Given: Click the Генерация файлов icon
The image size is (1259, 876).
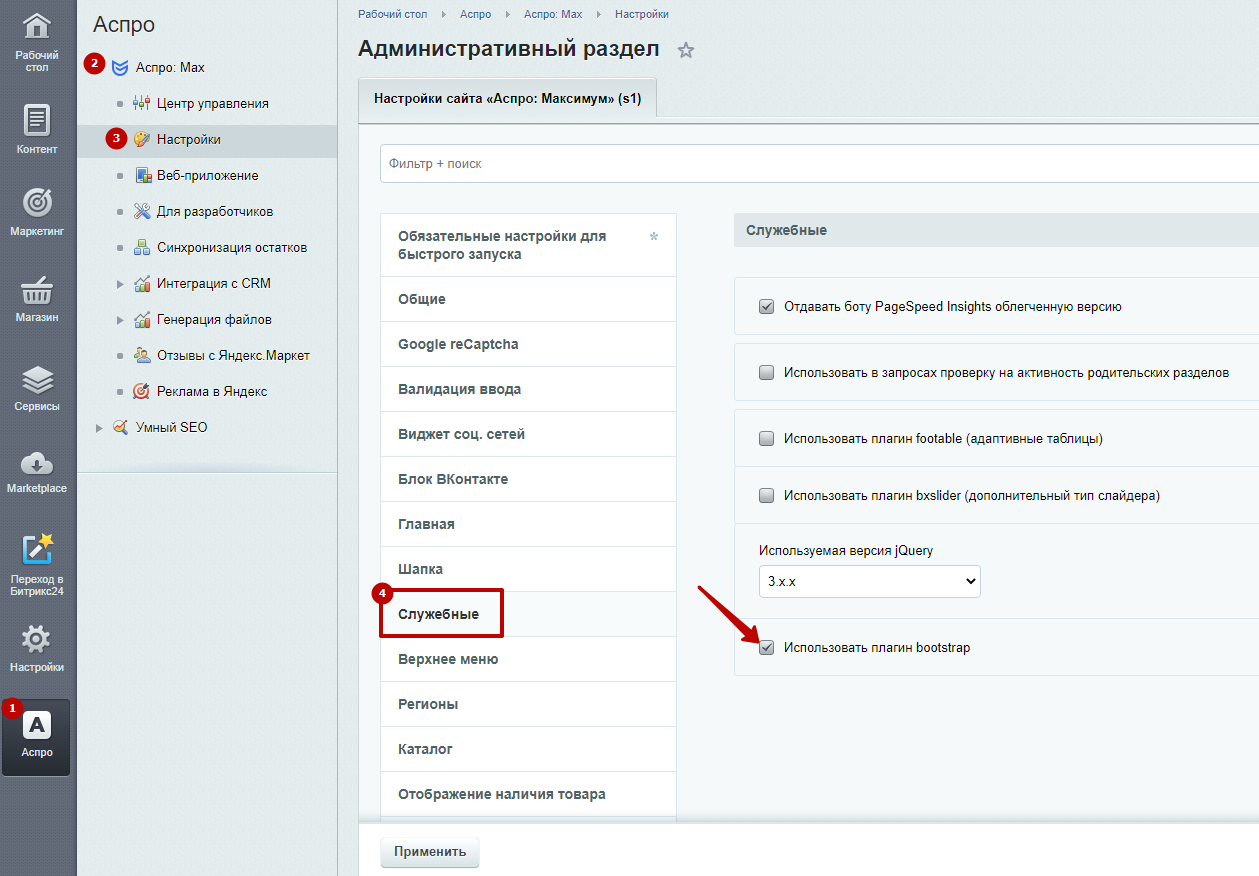Looking at the screenshot, I should (x=141, y=320).
